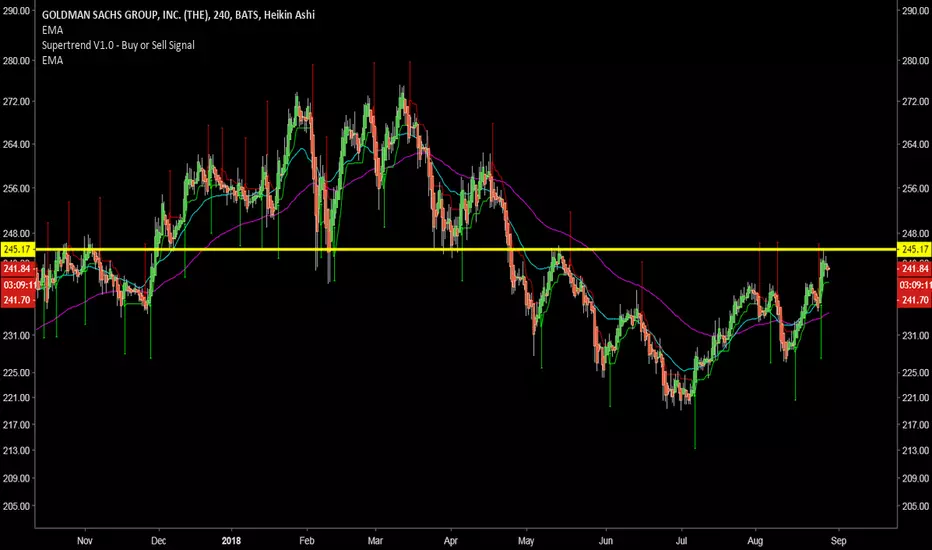Click the 256.00 price on the right axis

tap(915, 188)
